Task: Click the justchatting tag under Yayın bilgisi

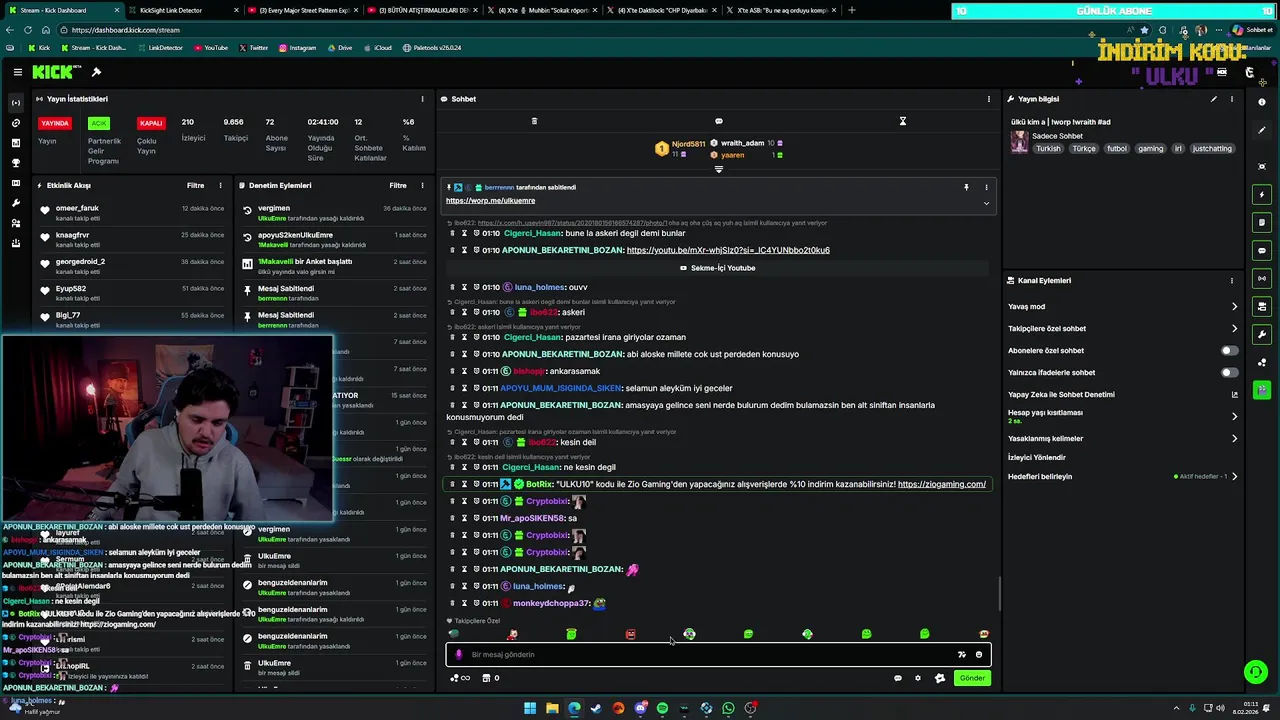Action: click(1212, 149)
